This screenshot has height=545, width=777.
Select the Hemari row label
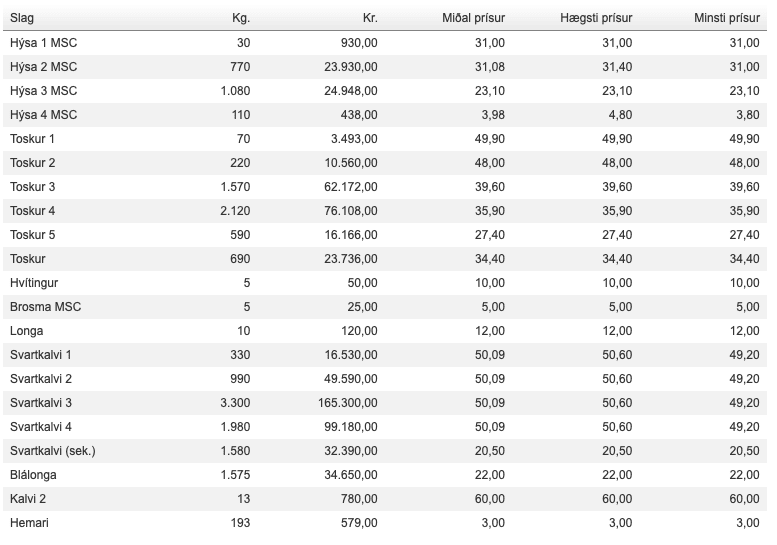click(x=30, y=523)
